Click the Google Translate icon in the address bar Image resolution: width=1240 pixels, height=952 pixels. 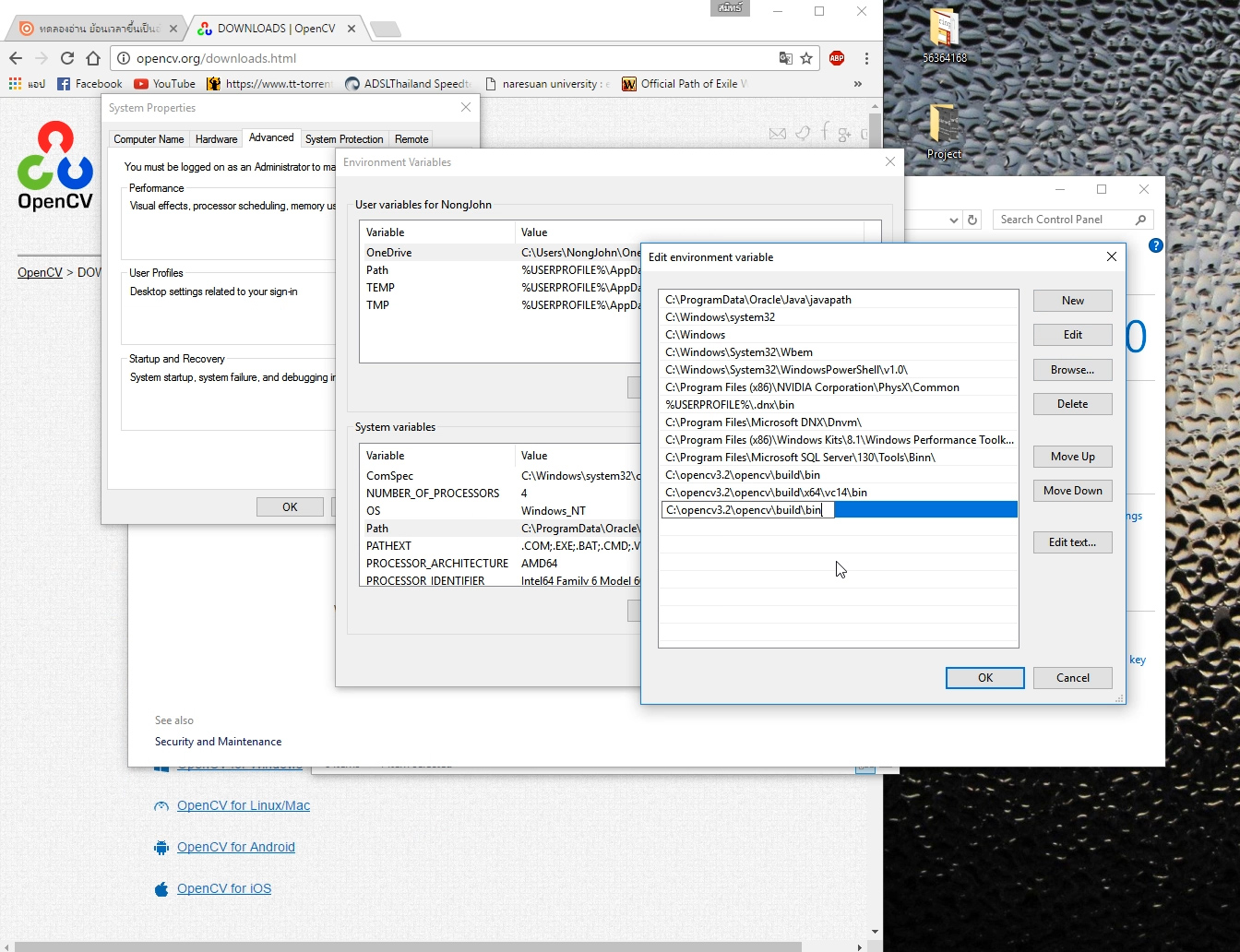(x=783, y=57)
